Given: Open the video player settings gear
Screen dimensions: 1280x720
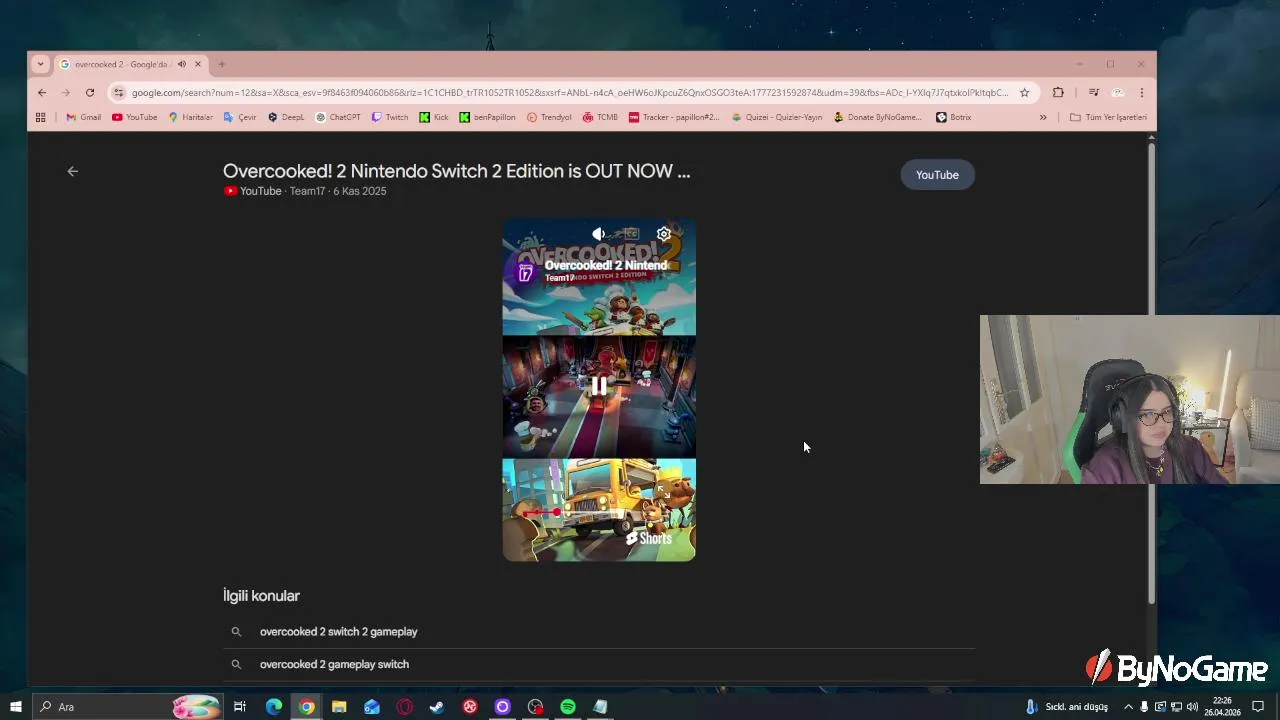Looking at the screenshot, I should (x=663, y=234).
